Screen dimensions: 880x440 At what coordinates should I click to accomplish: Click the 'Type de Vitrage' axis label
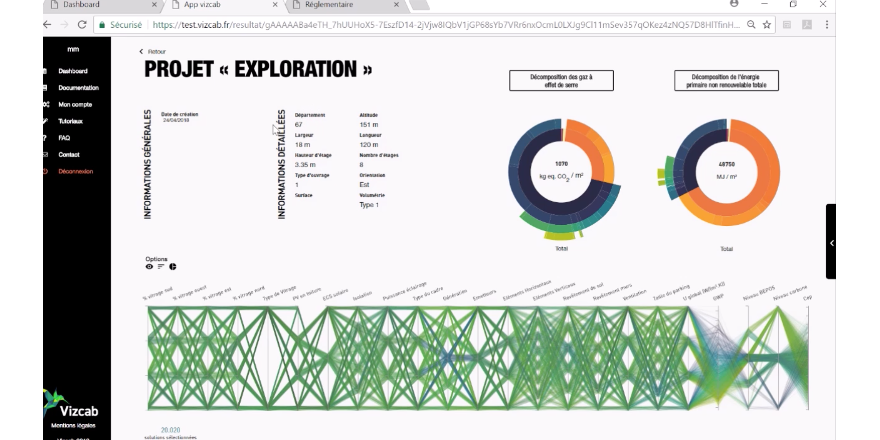[x=279, y=294]
